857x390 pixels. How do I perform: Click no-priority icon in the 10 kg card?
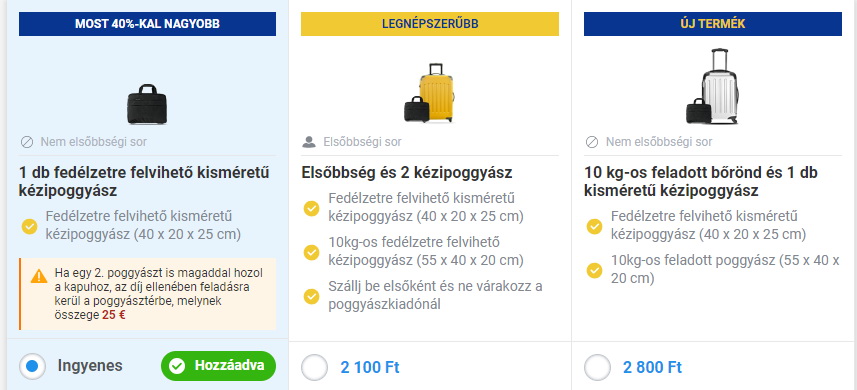(x=592, y=142)
